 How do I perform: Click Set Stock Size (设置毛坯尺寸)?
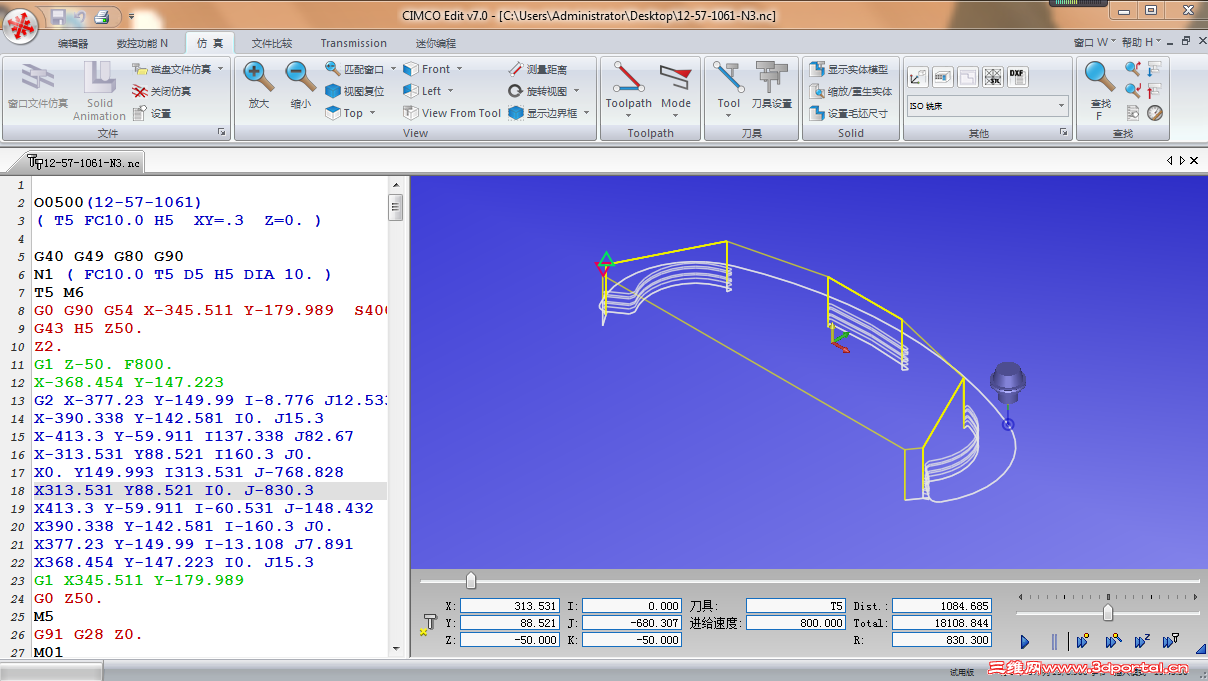(x=848, y=113)
